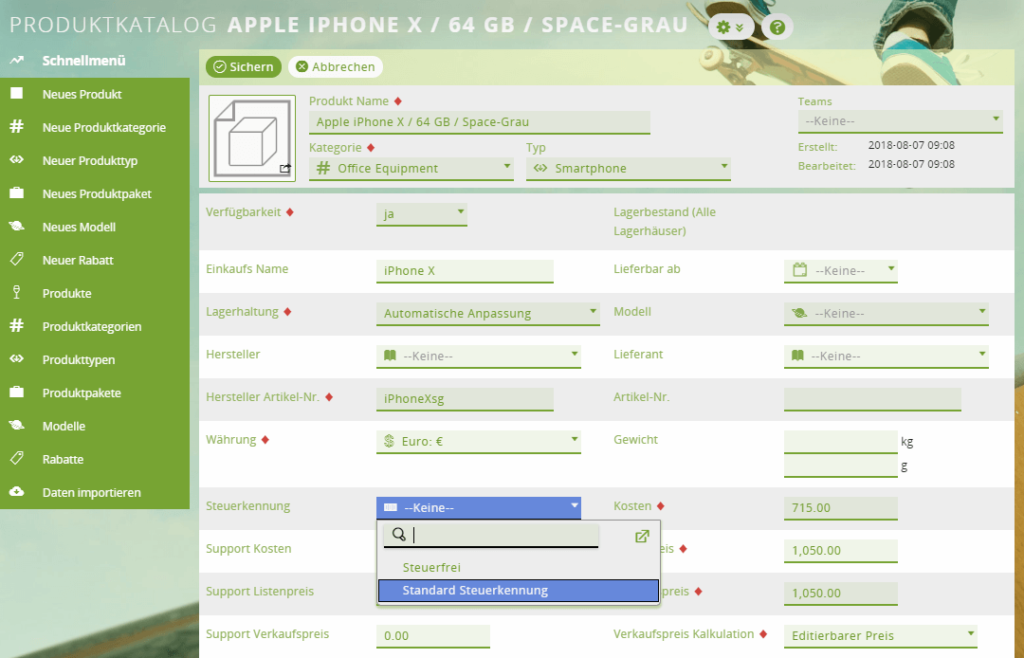
Task: Click the small export icon on product image
Action: [285, 169]
